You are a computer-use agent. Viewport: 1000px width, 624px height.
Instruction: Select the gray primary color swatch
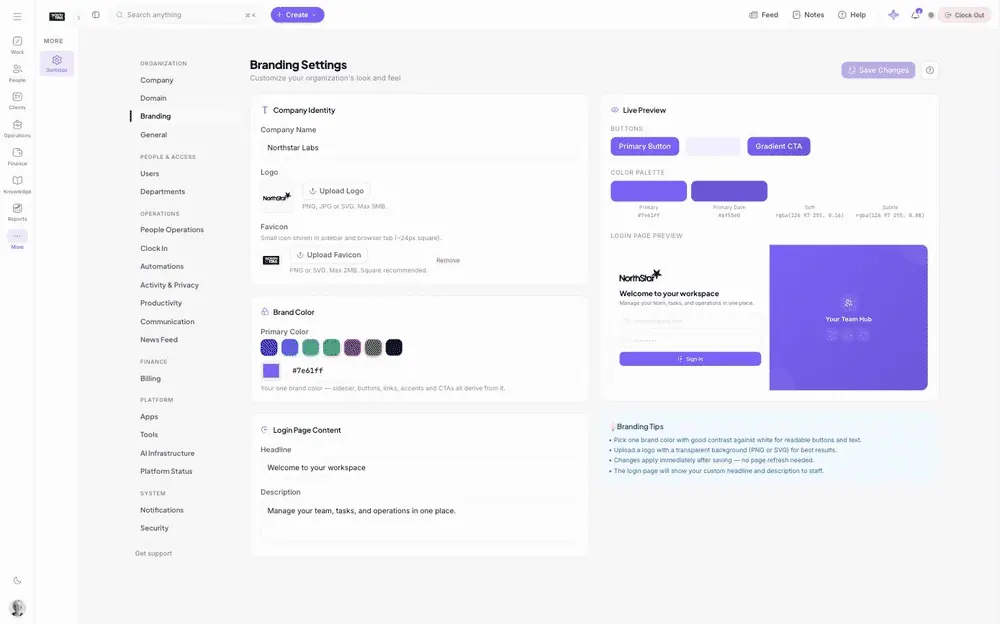tap(373, 347)
